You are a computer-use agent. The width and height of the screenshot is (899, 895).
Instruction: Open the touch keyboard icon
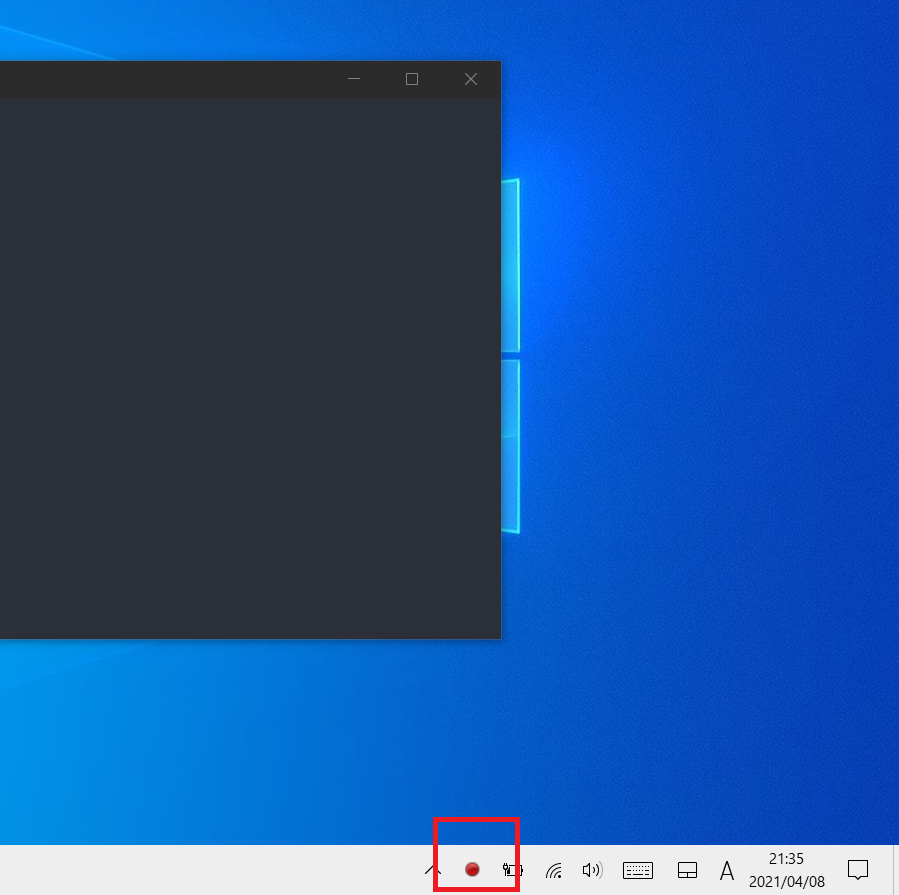[638, 870]
